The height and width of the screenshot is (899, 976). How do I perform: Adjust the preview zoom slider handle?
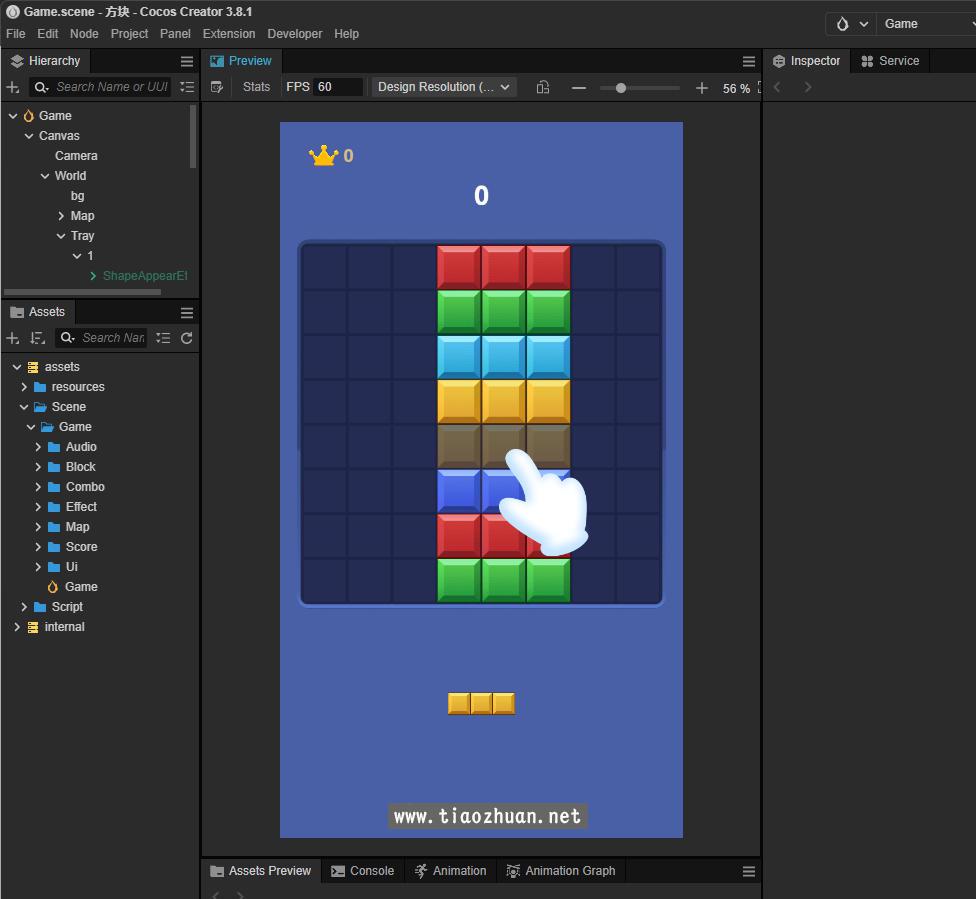click(621, 88)
